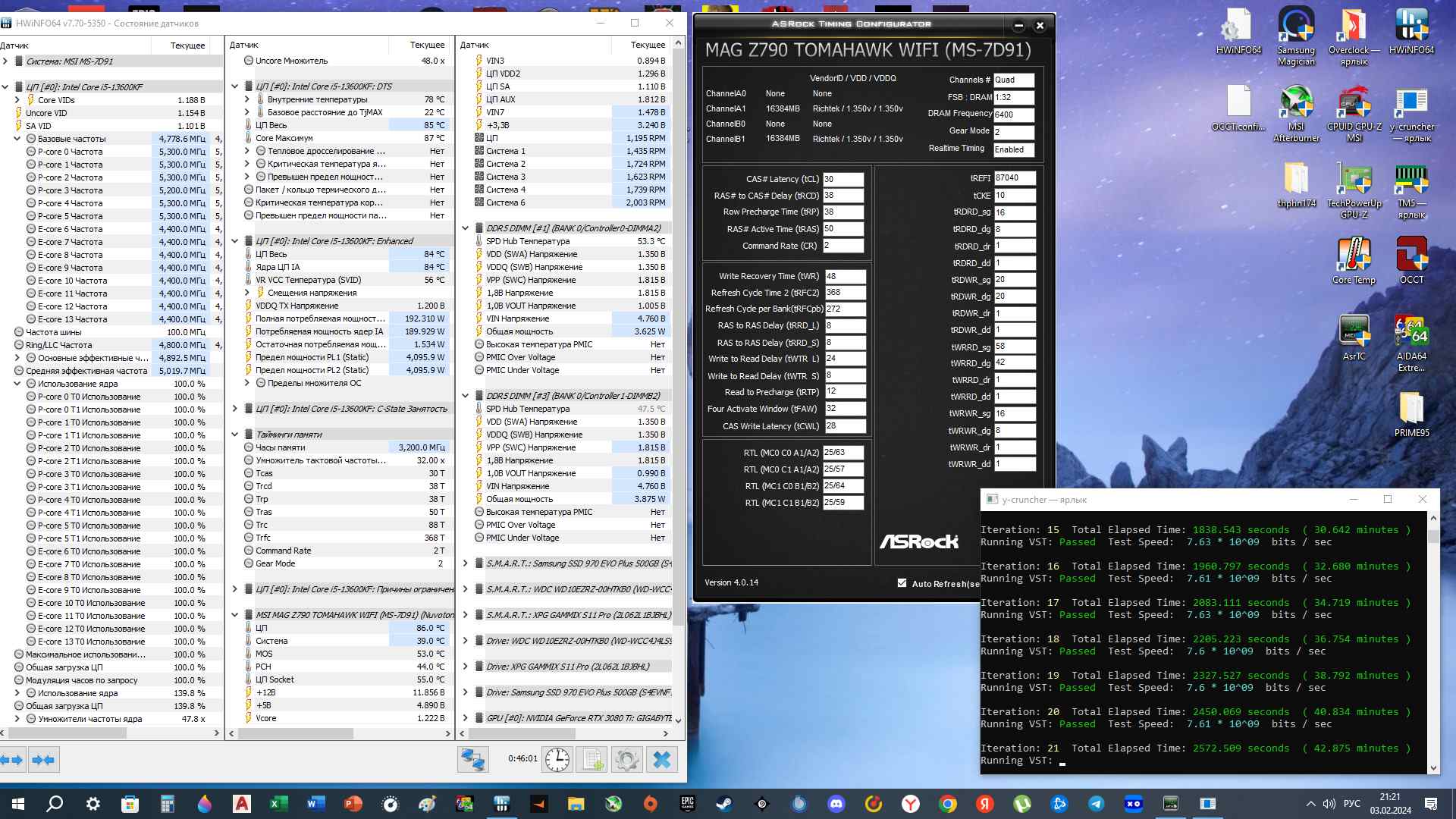Open HWiNFO remote network monitoring icon
The width and height of the screenshot is (1456, 819).
click(x=473, y=760)
